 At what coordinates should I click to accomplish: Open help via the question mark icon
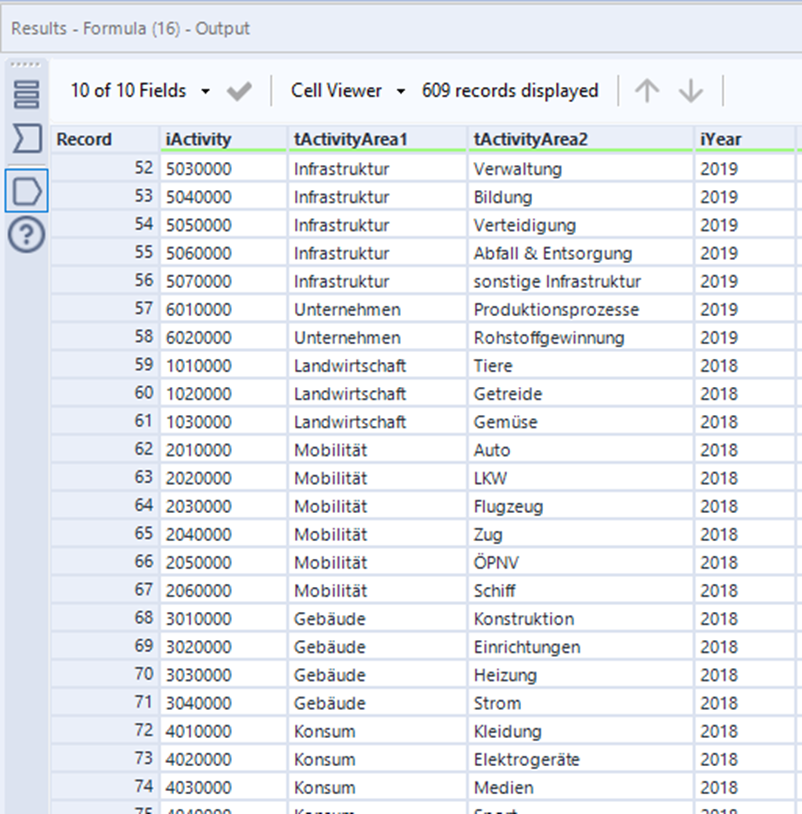coord(26,236)
